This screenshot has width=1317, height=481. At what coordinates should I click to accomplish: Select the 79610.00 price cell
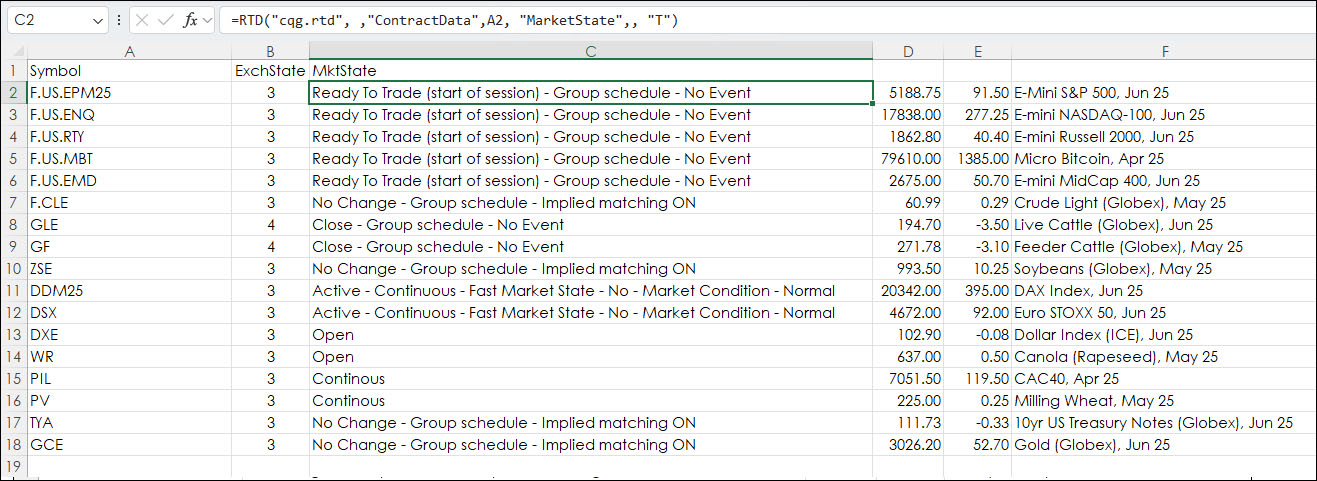click(908, 159)
